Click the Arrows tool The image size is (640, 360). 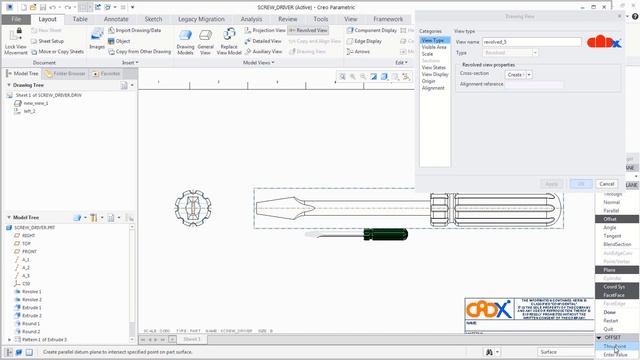[358, 52]
